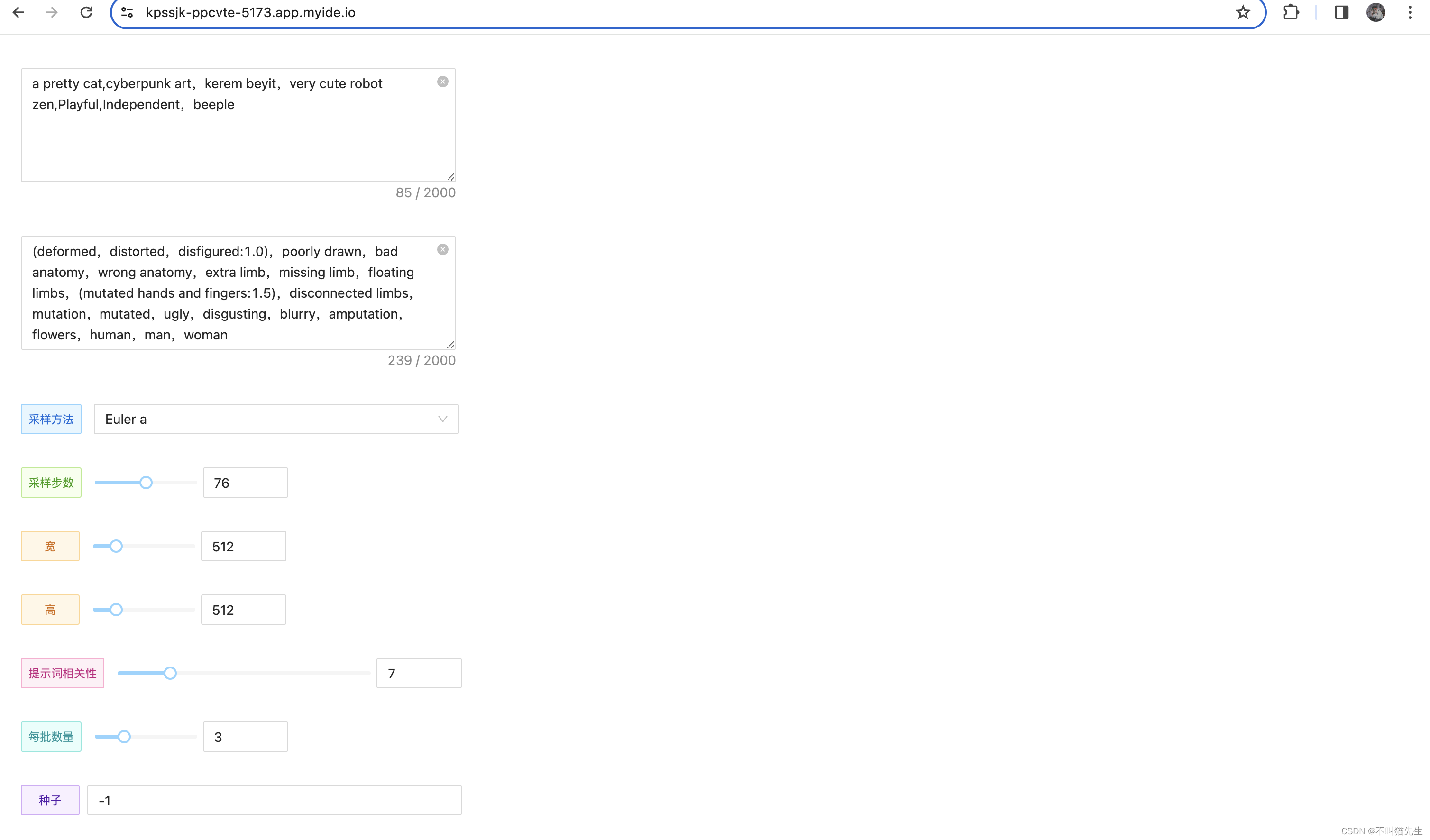Click the 宽 width input field
1430x840 pixels.
pyautogui.click(x=244, y=546)
